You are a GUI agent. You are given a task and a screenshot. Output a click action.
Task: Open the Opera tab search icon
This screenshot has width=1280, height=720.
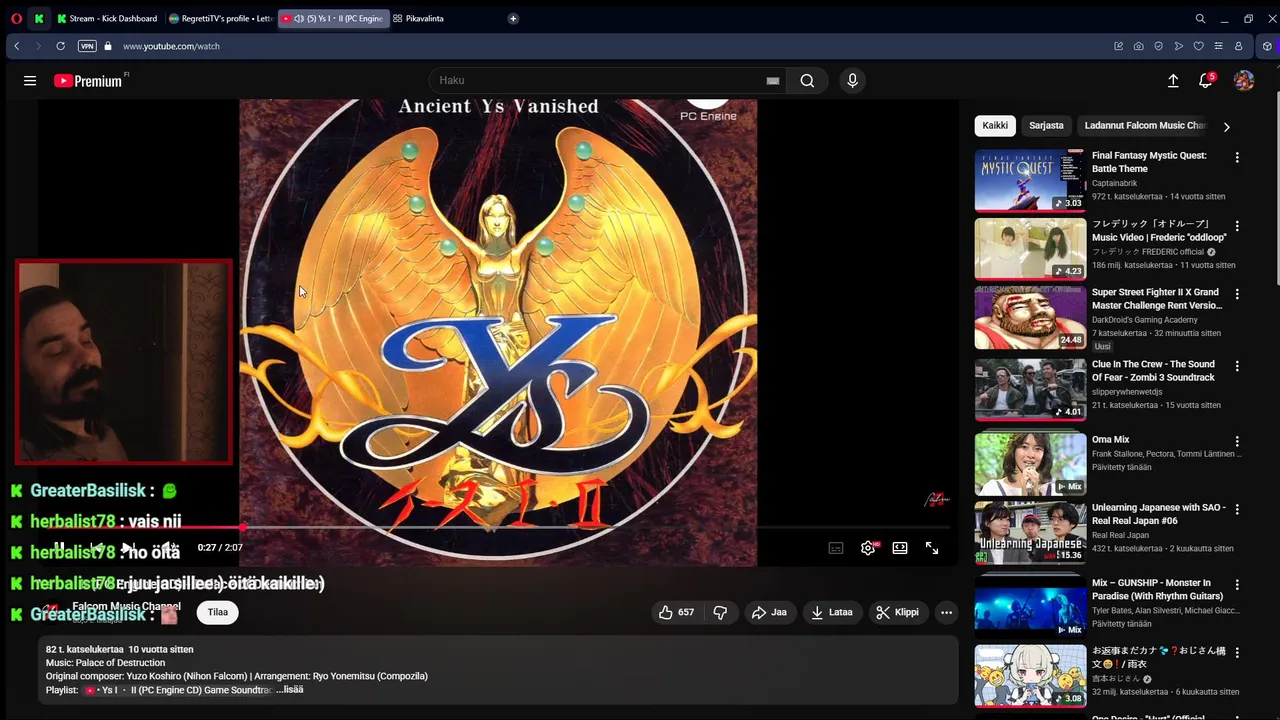click(x=1200, y=18)
